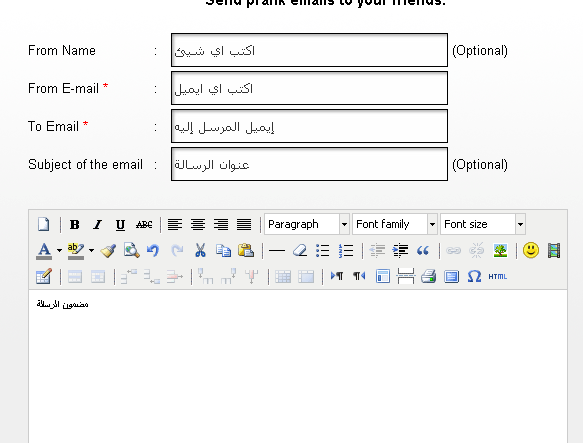Toggle fullscreen editor mode
The height and width of the screenshot is (443, 583).
451,276
